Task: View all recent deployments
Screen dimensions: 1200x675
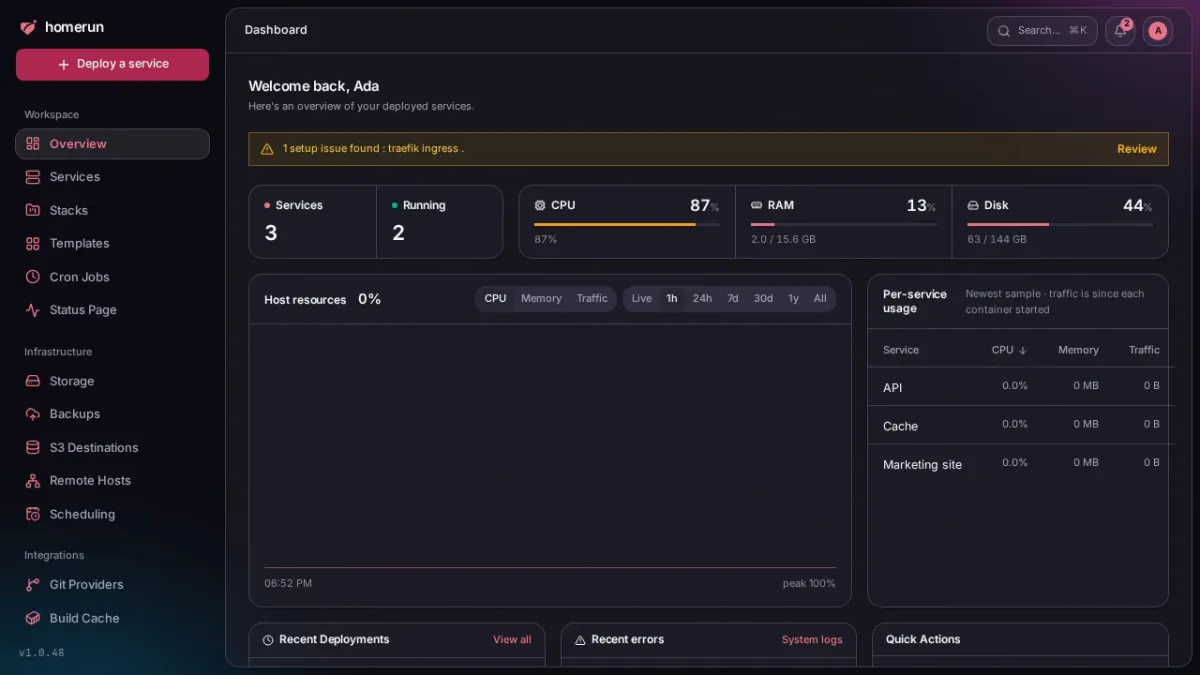Action: click(512, 640)
